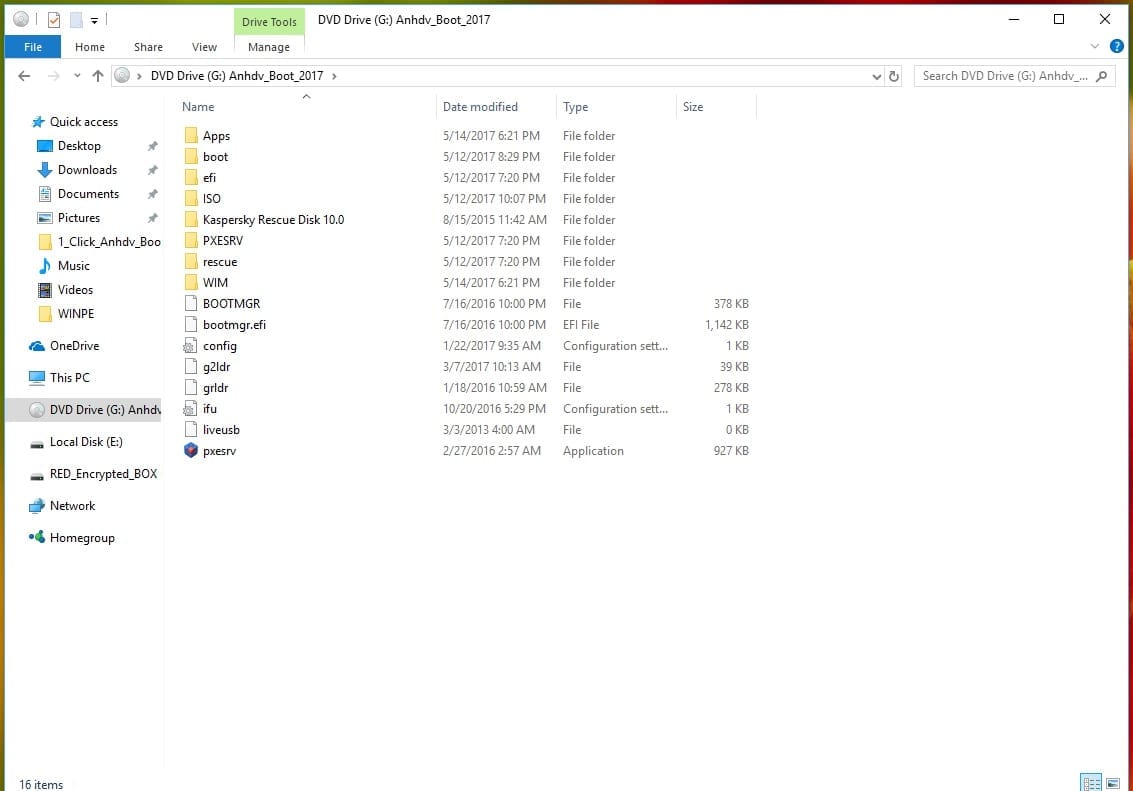Open the Apps folder icon
This screenshot has width=1133, height=791.
tap(191, 135)
